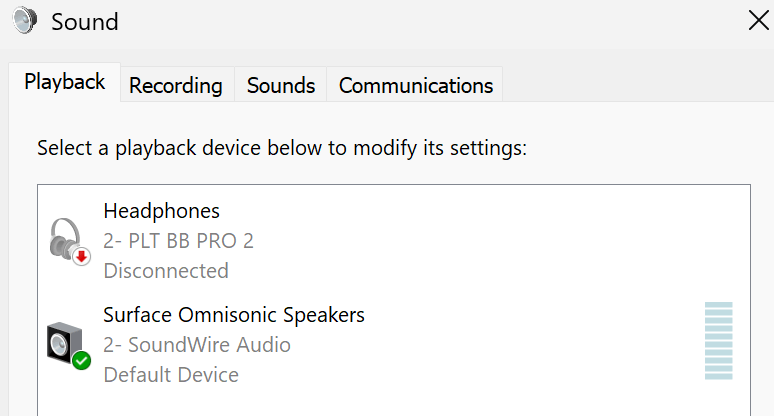774x416 pixels.
Task: Click the Default Device status label
Action: (171, 375)
